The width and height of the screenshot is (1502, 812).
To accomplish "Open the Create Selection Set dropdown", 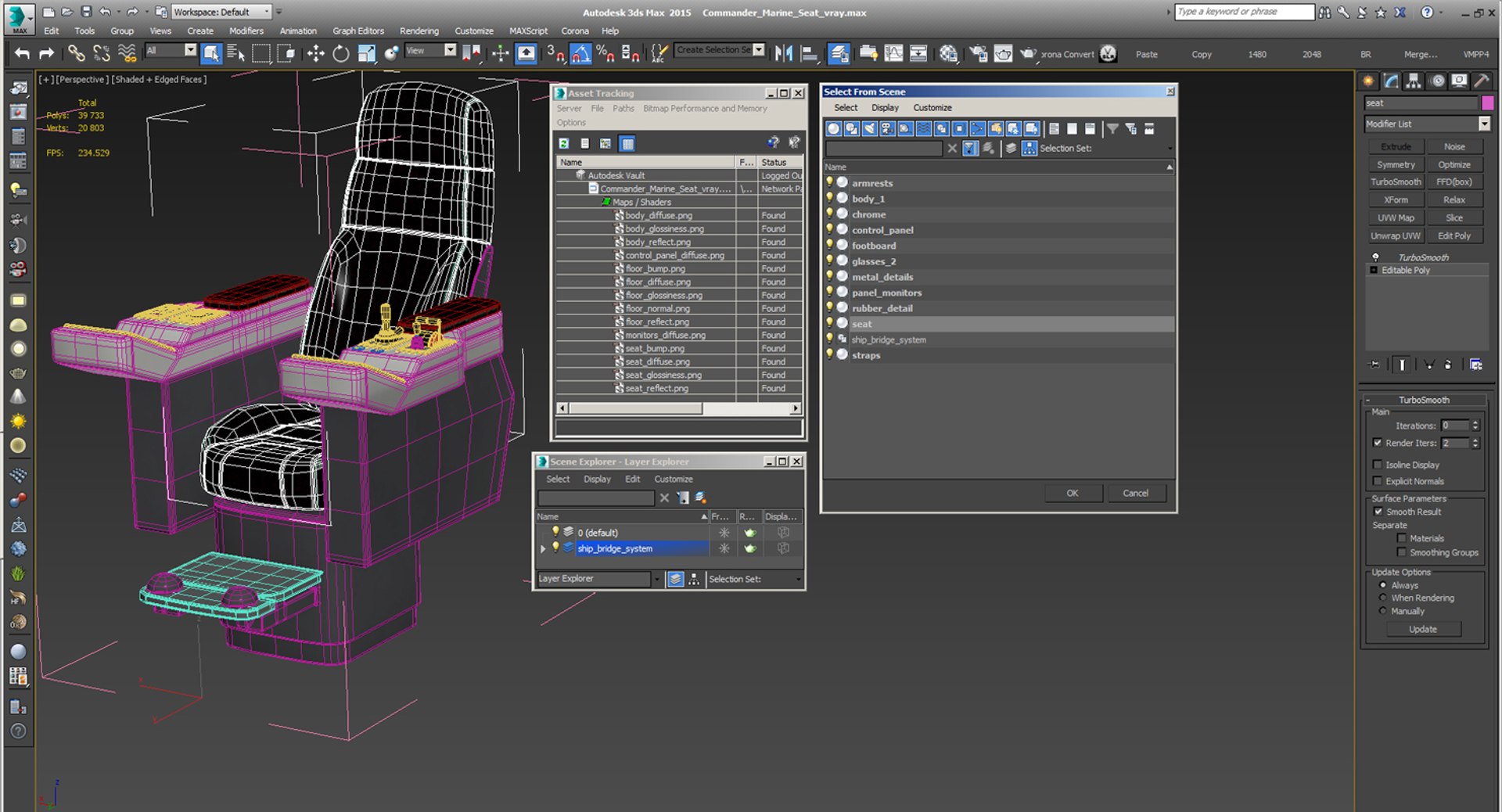I will coord(758,50).
